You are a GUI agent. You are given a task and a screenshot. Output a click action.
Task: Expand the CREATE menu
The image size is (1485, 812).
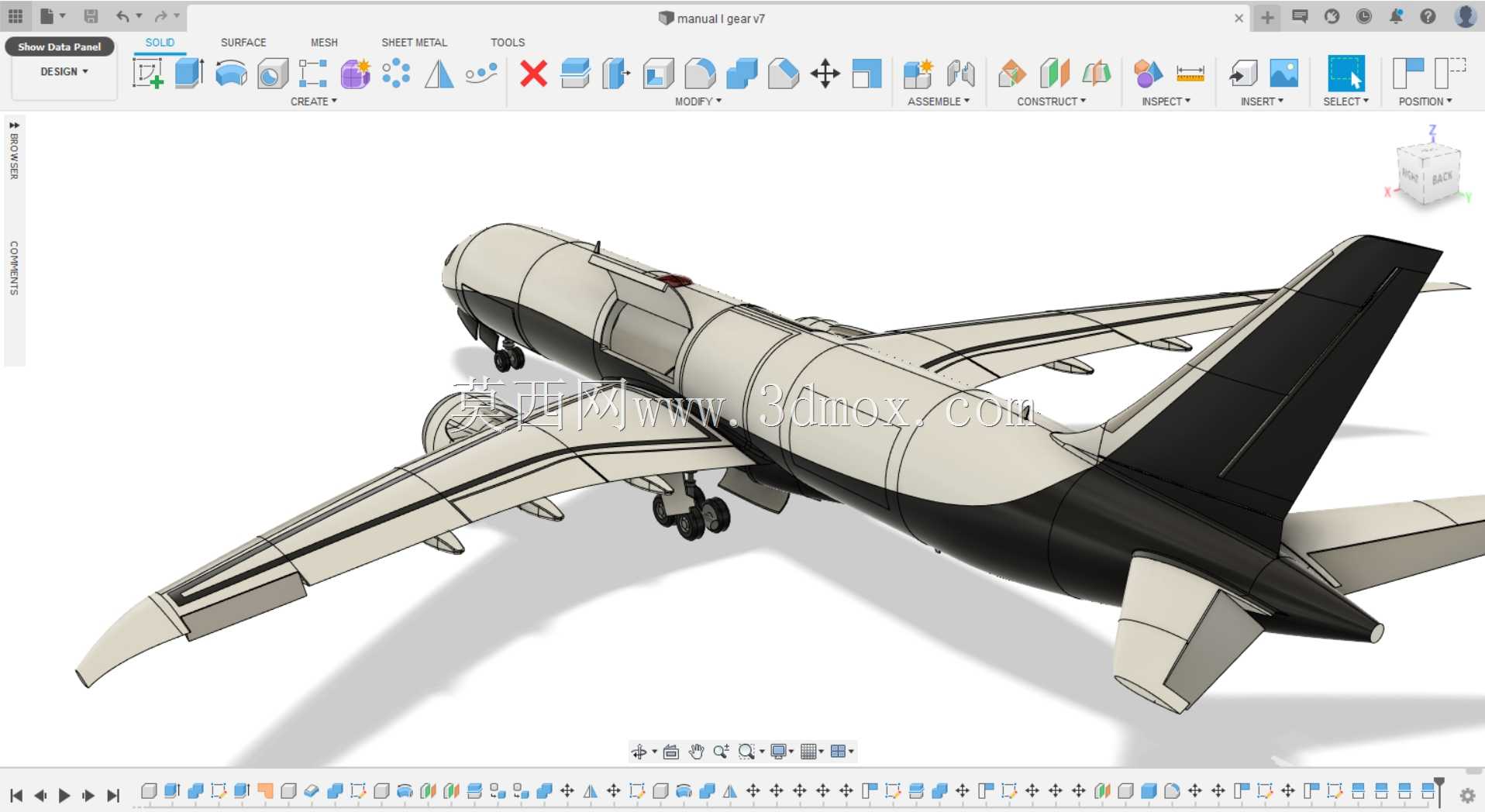(314, 101)
